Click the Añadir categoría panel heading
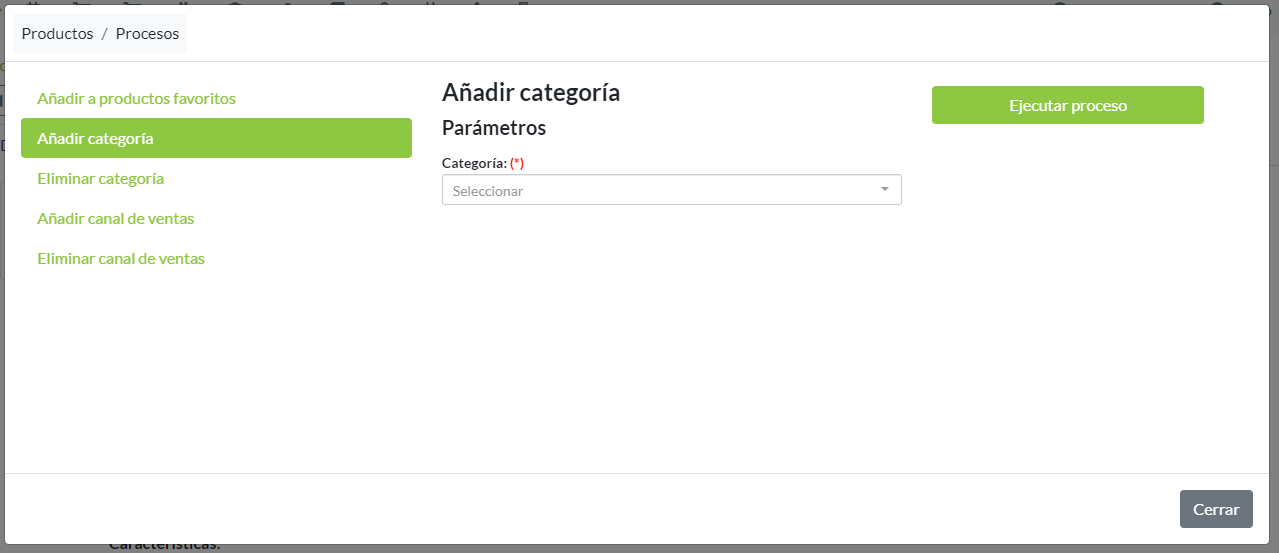The image size is (1279, 553). click(531, 93)
